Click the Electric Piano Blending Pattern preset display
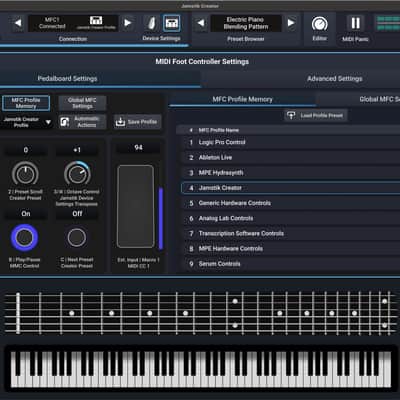This screenshot has height=400, width=400. pos(246,23)
